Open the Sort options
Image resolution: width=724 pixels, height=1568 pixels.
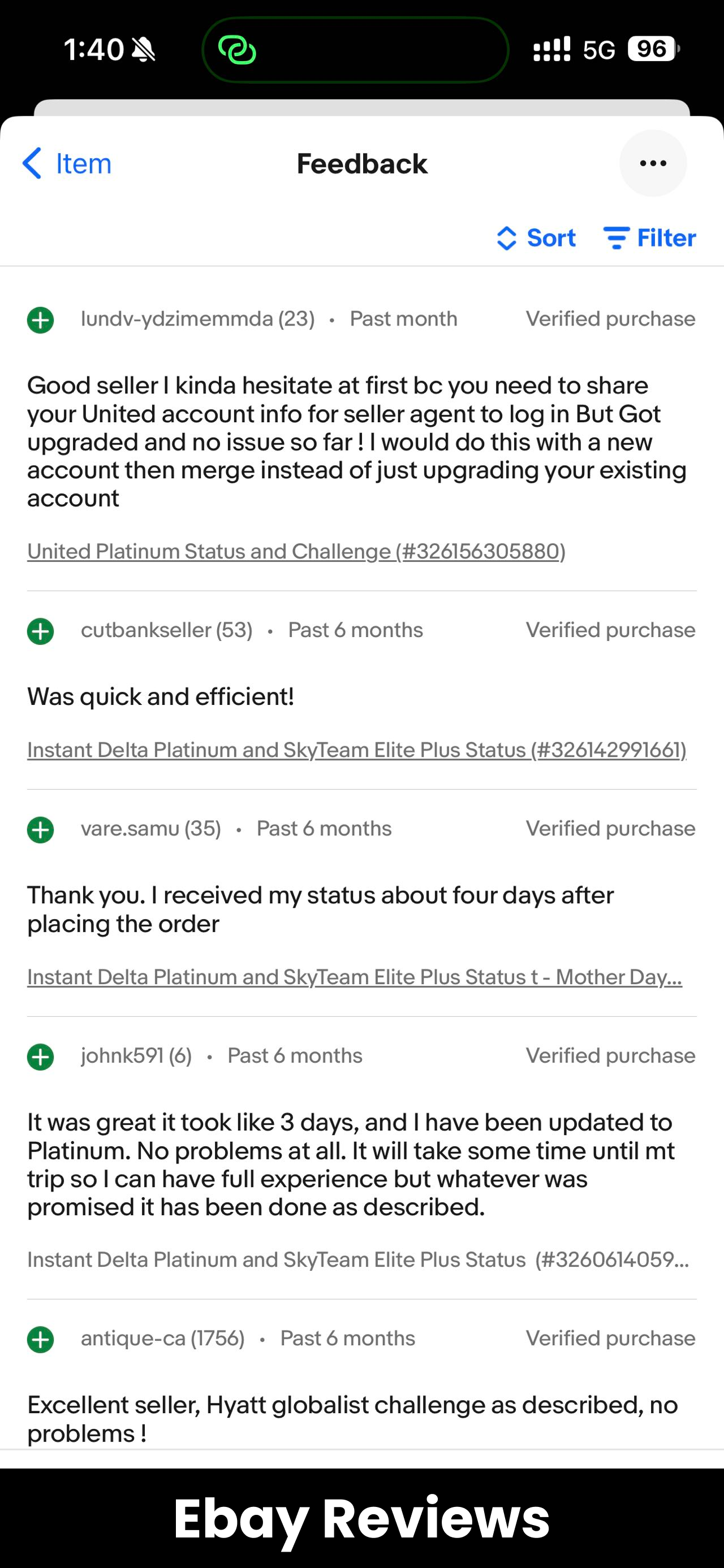[x=536, y=238]
